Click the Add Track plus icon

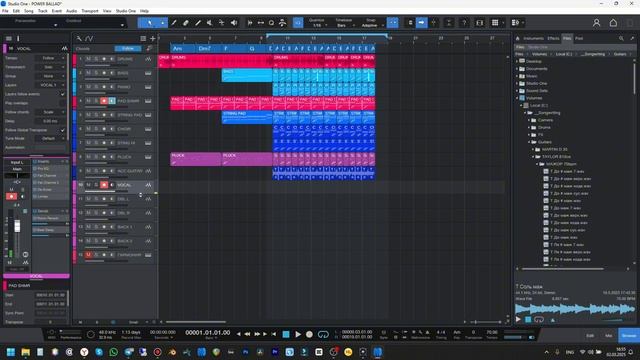coord(153,38)
